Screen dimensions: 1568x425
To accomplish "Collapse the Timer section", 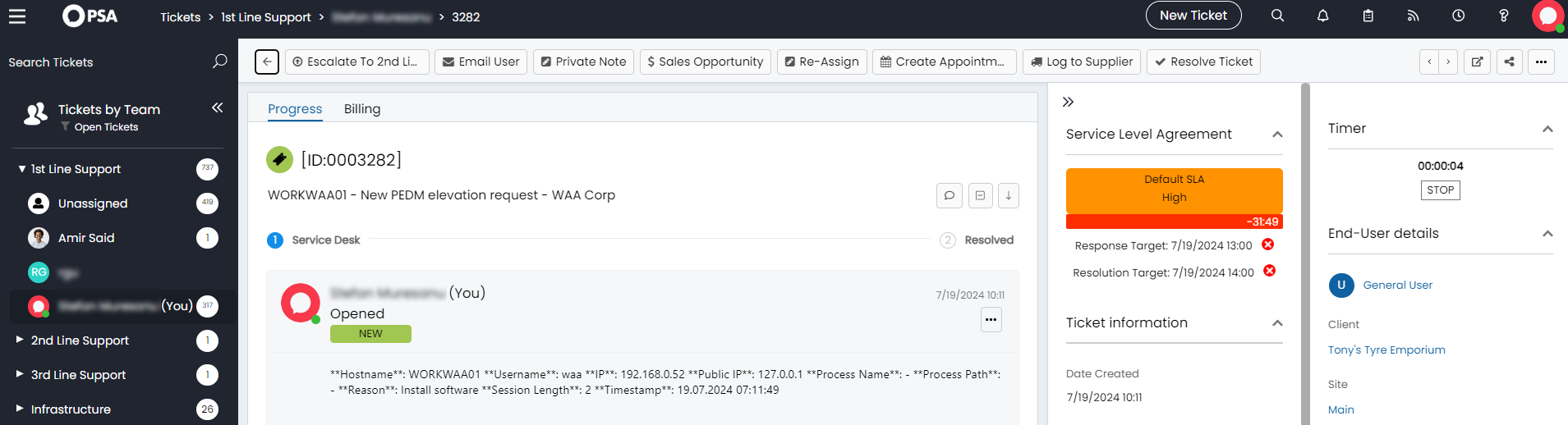I will (x=1547, y=129).
